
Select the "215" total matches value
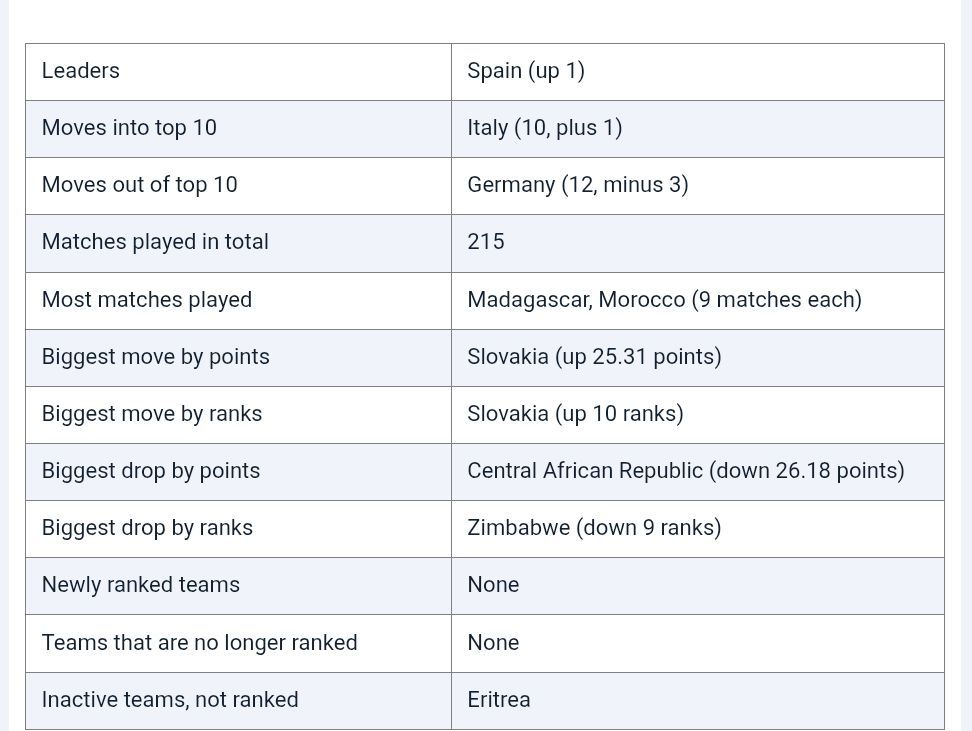pos(486,242)
